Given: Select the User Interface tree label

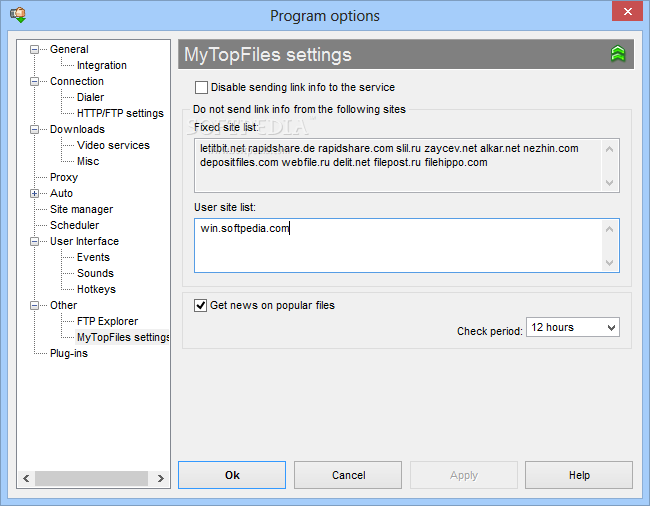Looking at the screenshot, I should 84,242.
